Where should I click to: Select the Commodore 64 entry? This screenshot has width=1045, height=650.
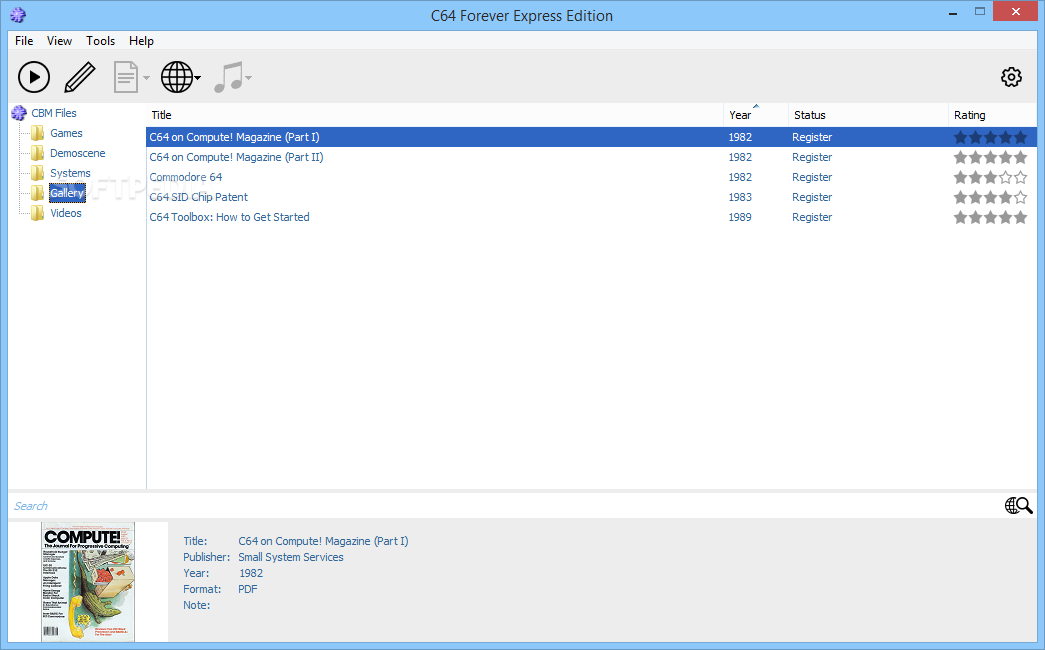coord(186,177)
